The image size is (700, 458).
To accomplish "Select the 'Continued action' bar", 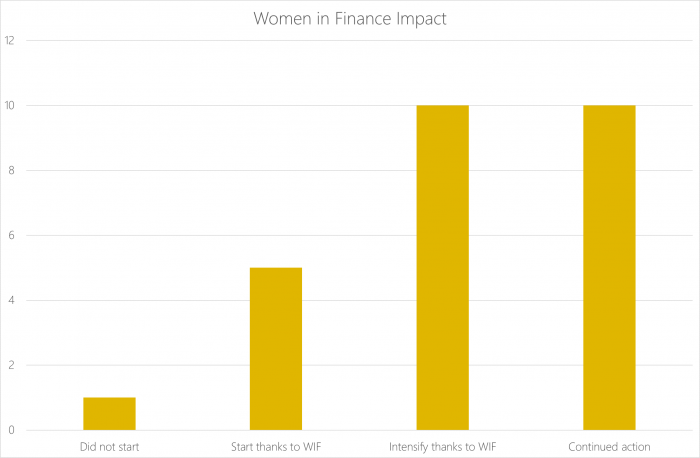I will coord(609,267).
